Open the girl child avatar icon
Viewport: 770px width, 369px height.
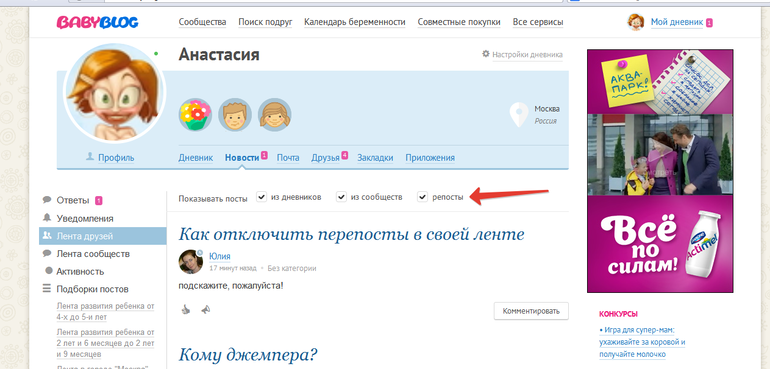(x=275, y=114)
